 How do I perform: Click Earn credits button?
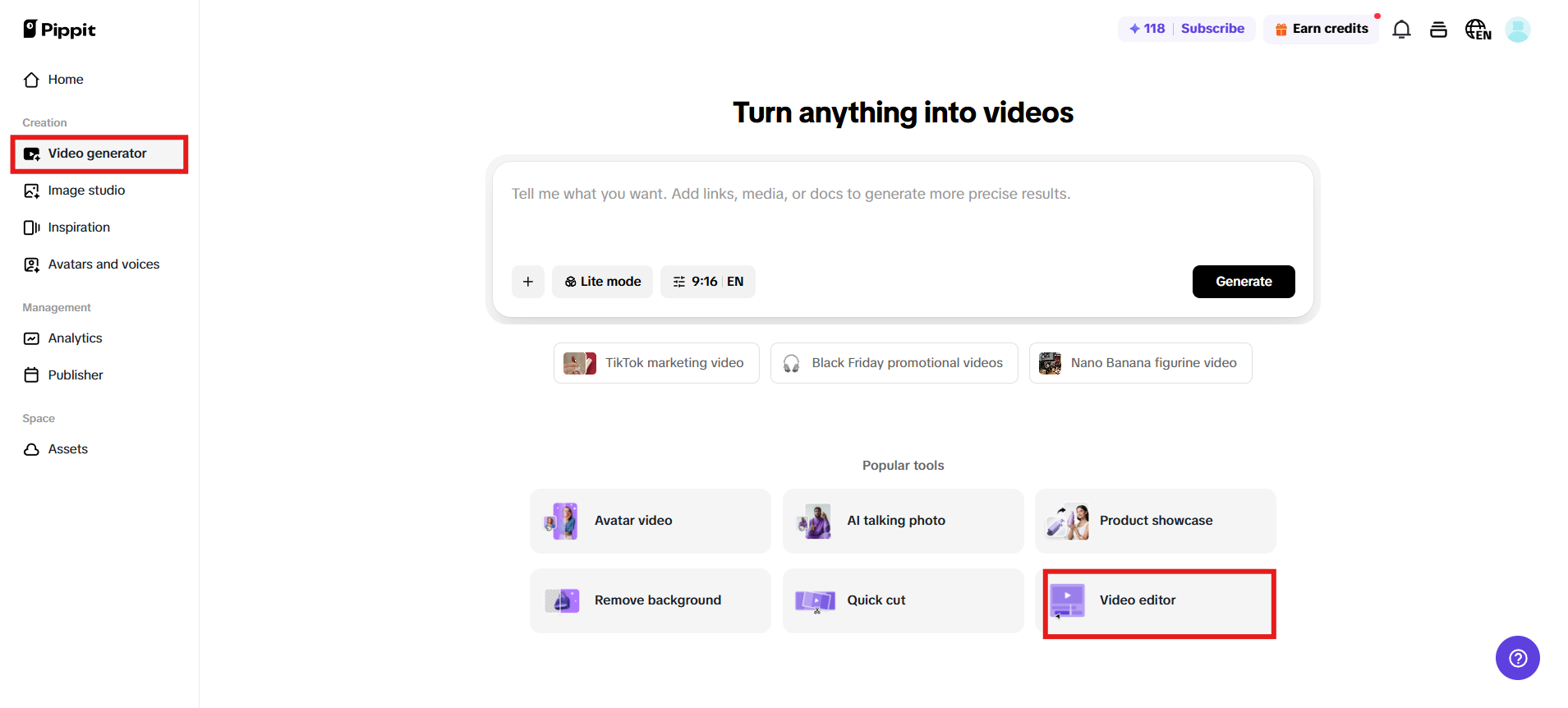click(1321, 29)
